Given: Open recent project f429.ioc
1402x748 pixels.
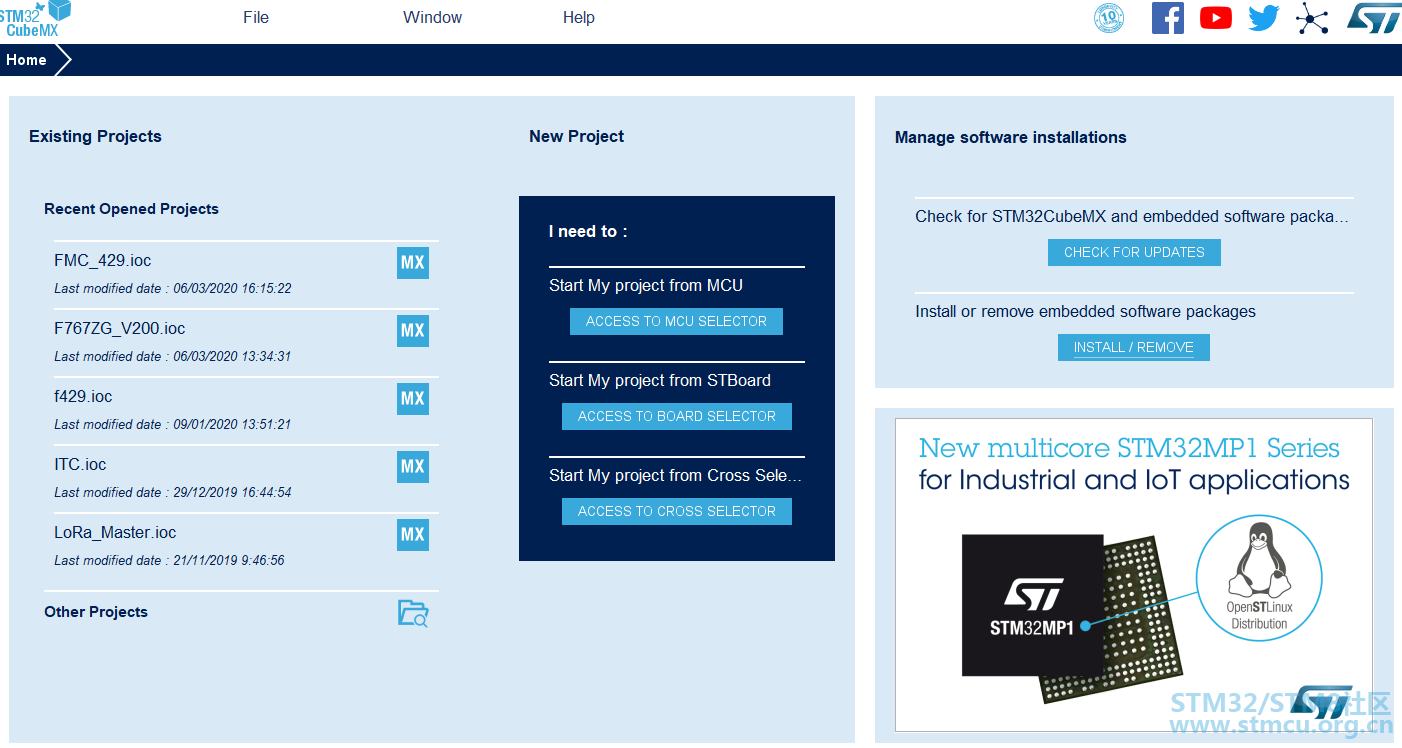Looking at the screenshot, I should tap(83, 397).
